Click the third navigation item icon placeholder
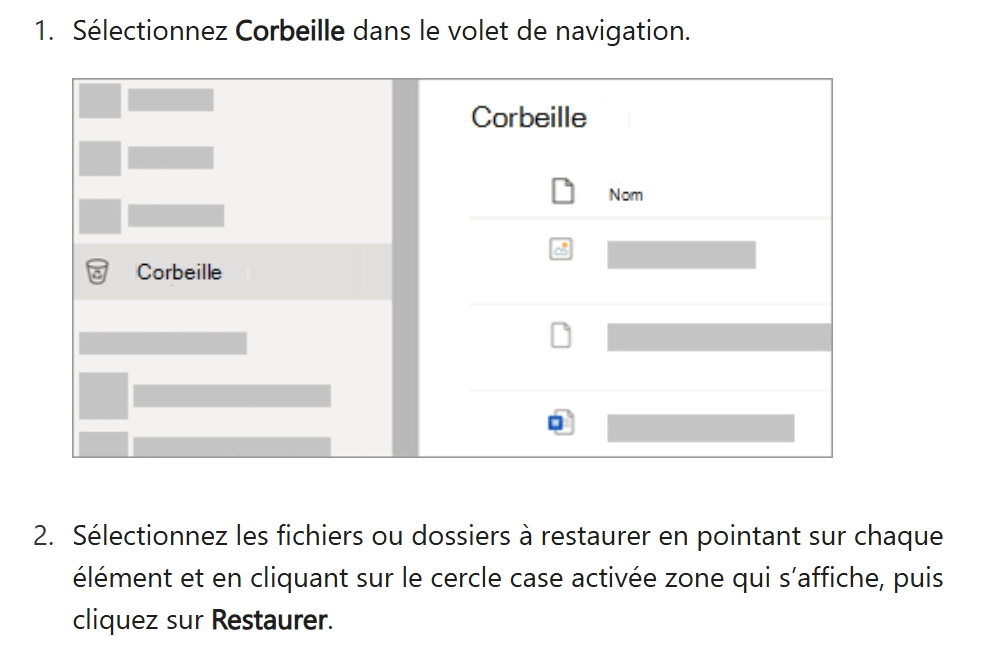This screenshot has width=1006, height=647. [x=100, y=216]
